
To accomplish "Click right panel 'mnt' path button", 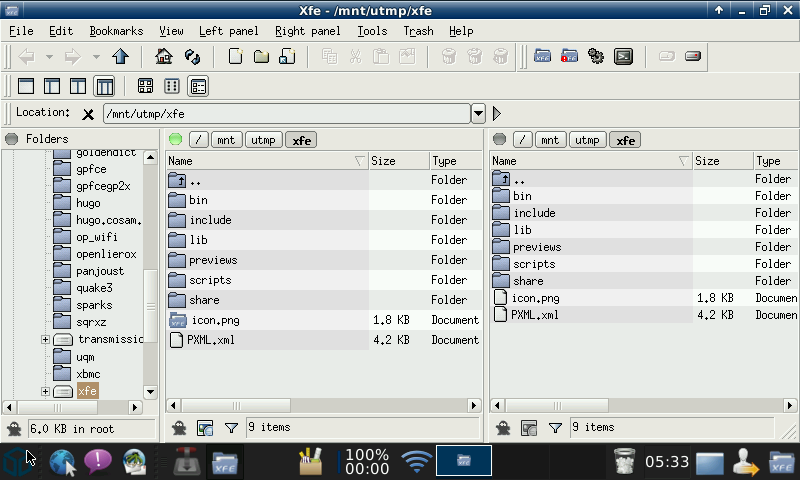I will point(550,140).
